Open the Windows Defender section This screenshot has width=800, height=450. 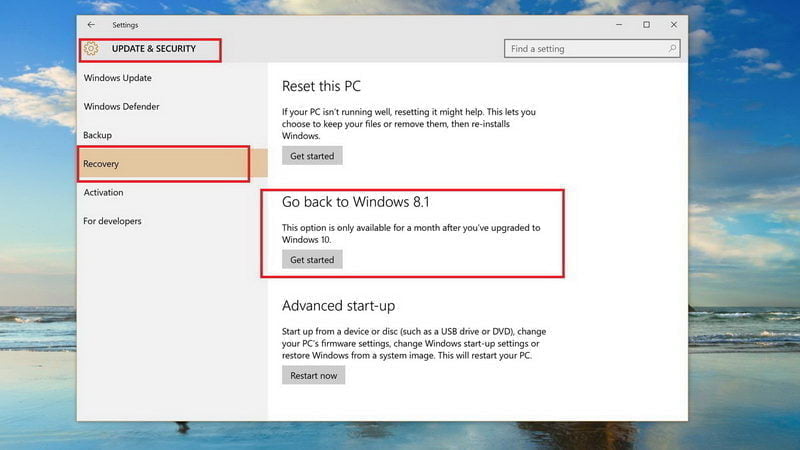[121, 107]
